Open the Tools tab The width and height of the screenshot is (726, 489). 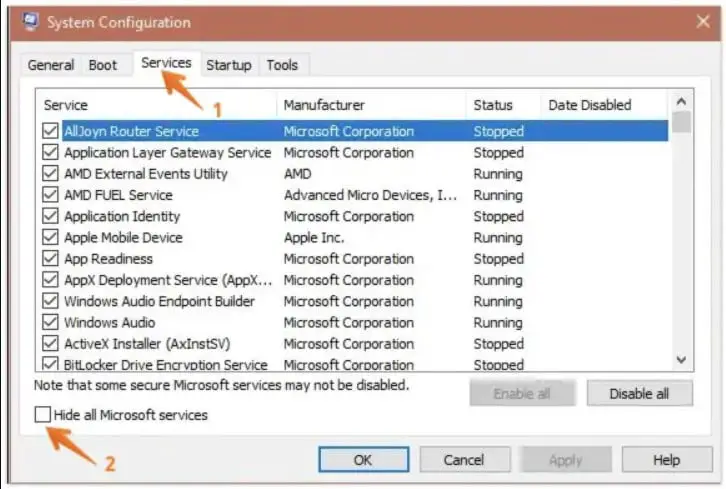[282, 65]
